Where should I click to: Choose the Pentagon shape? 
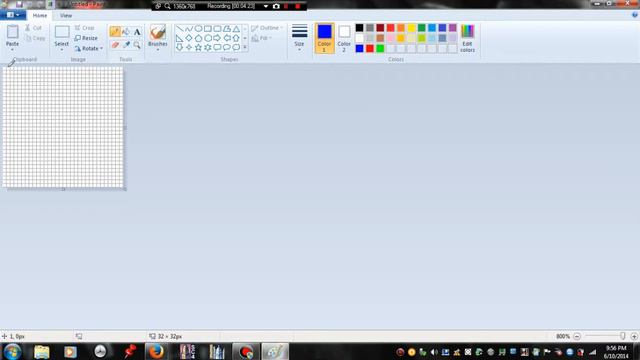(198, 38)
